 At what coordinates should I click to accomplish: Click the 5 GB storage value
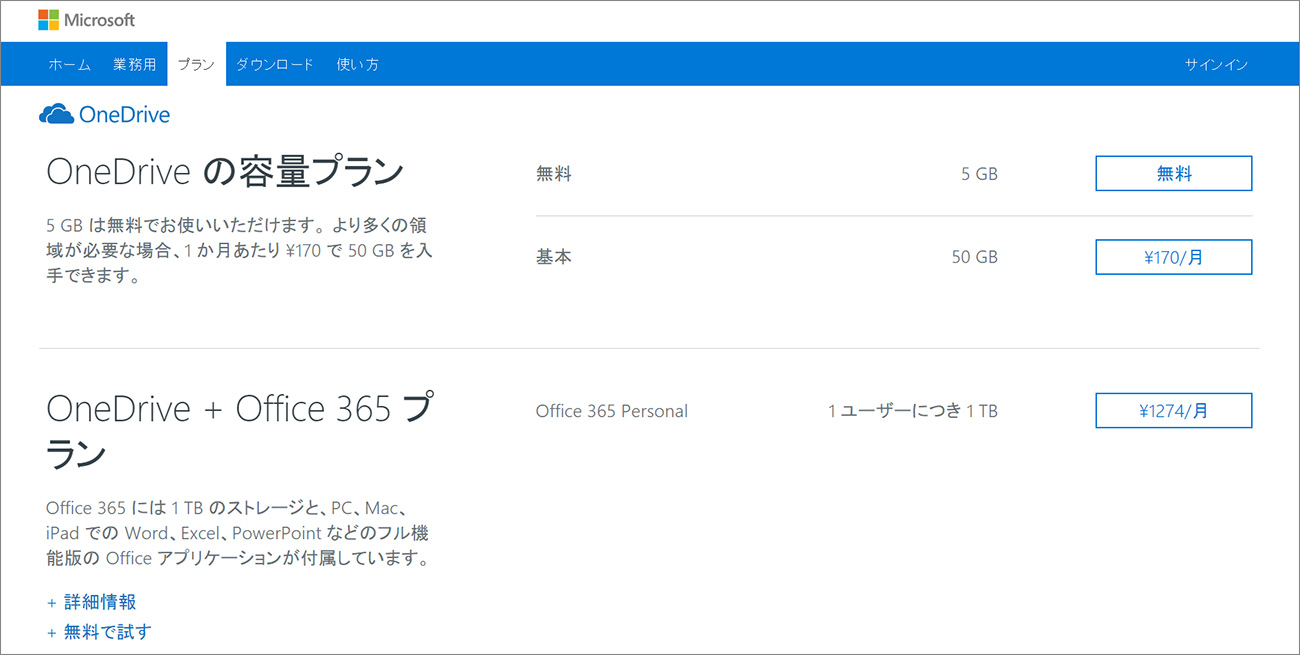pos(980,174)
